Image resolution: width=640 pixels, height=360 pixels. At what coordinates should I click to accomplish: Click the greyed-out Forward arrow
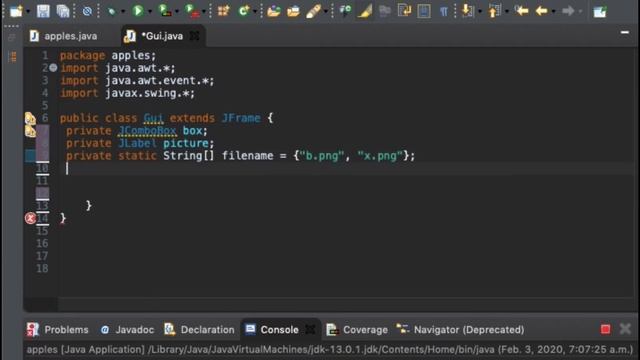pyautogui.click(x=568, y=11)
